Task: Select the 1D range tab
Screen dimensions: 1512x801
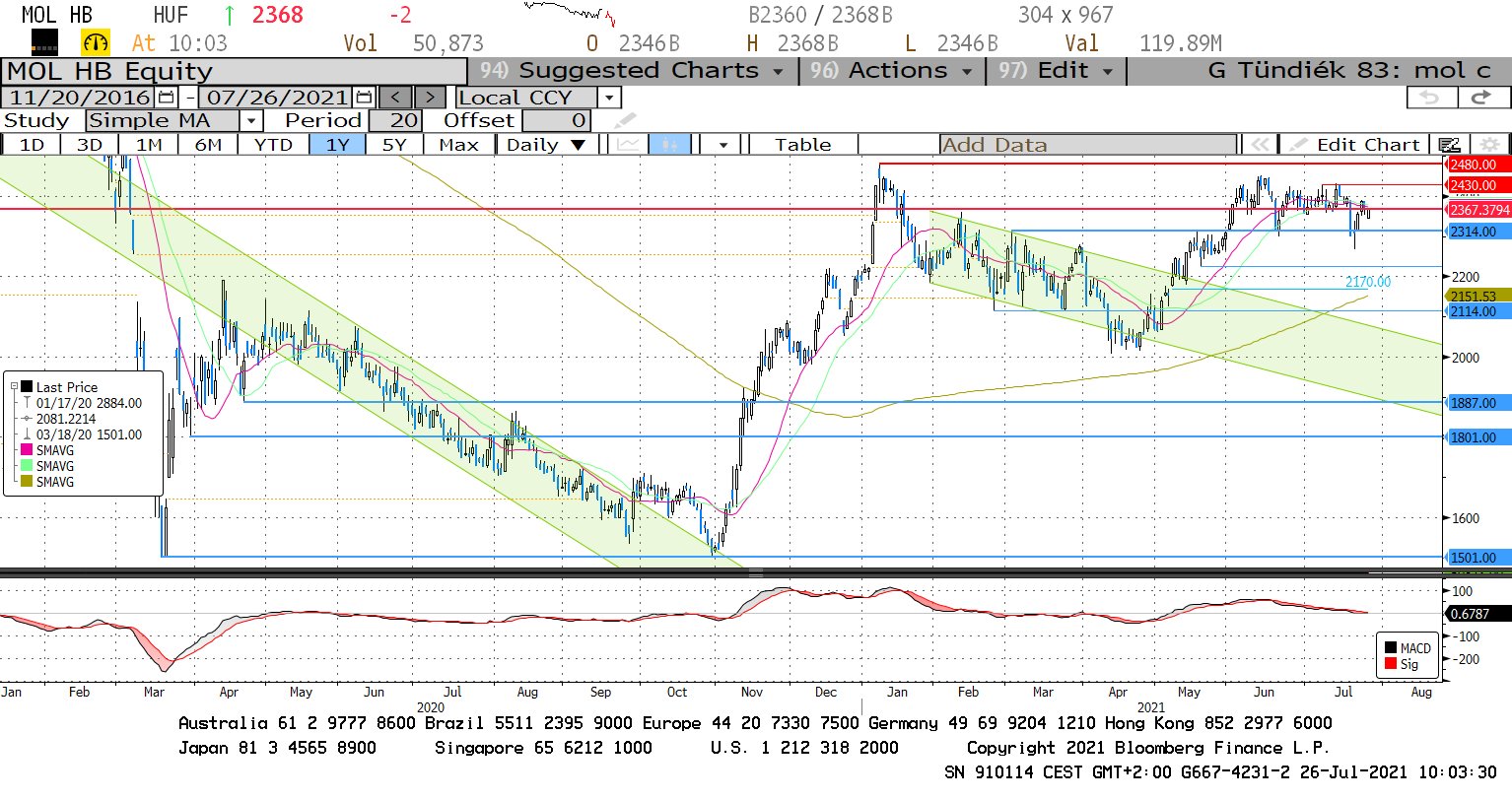Action: 33,145
